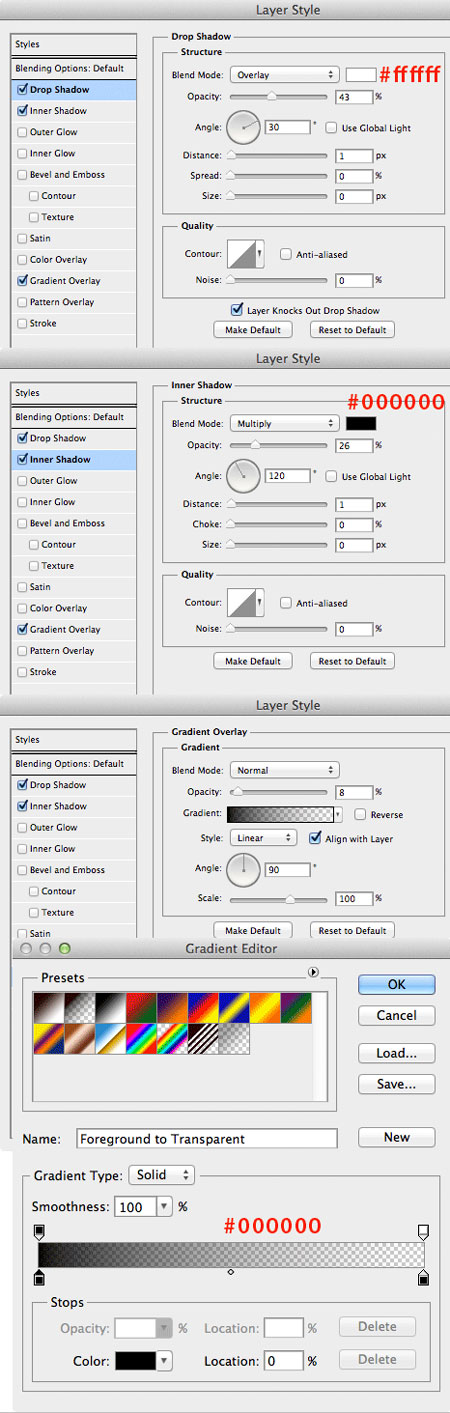
Task: Enable Use Global Light in Drop Shadow
Action: coord(332,128)
